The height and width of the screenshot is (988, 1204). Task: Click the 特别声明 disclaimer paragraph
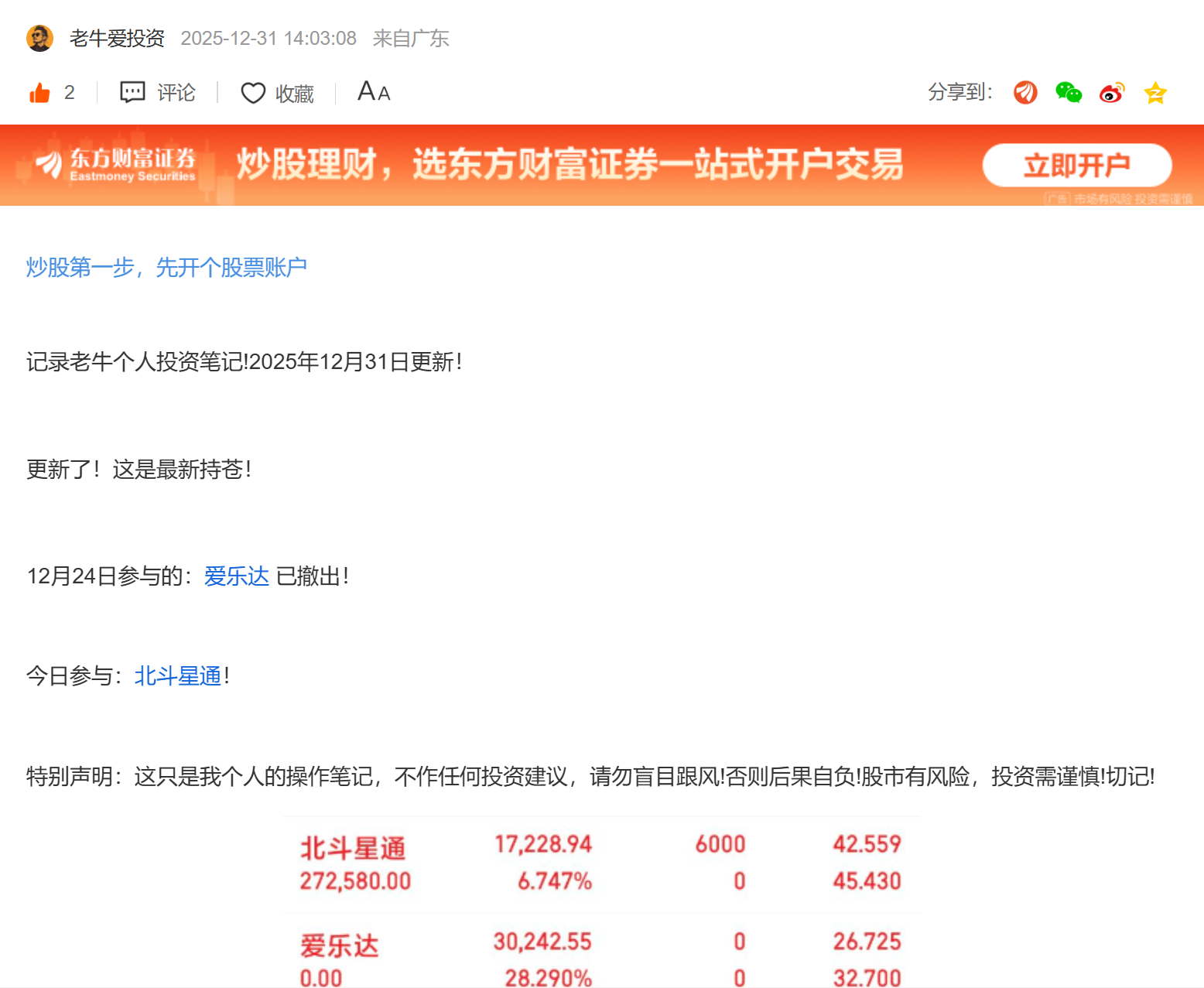[590, 776]
